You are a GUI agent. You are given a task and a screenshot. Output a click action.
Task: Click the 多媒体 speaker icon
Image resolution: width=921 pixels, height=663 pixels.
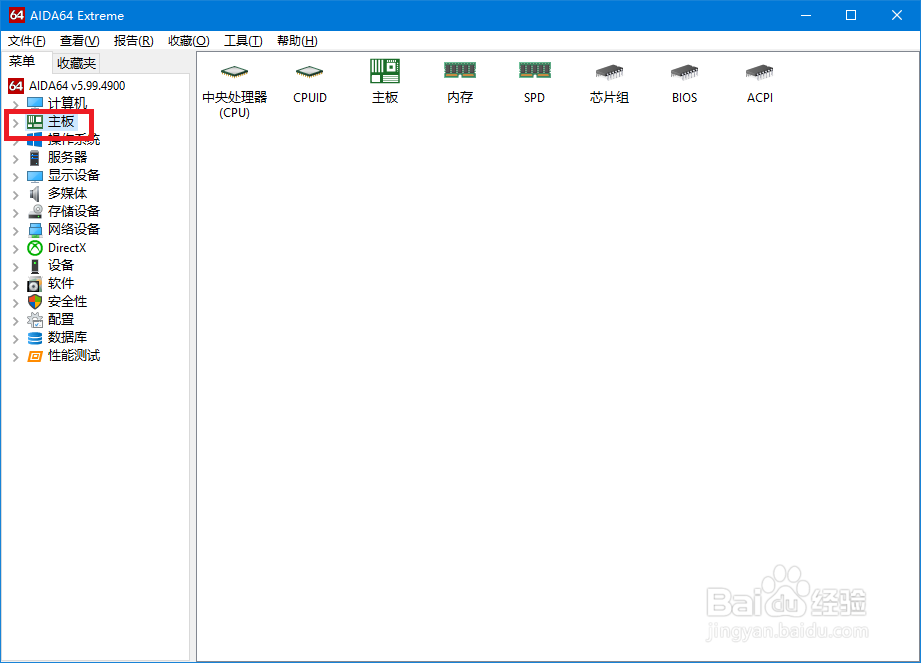click(x=35, y=193)
